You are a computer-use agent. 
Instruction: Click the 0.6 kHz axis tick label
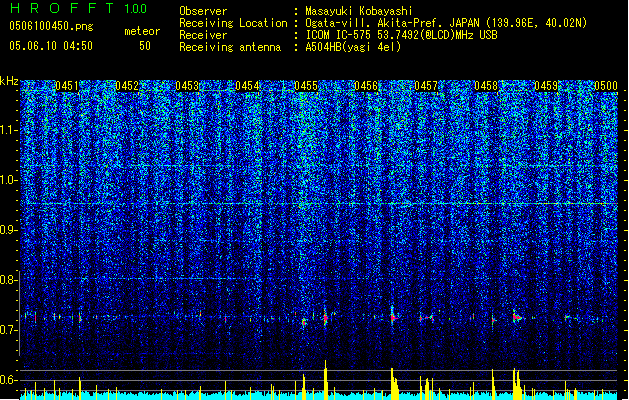tap(8, 380)
